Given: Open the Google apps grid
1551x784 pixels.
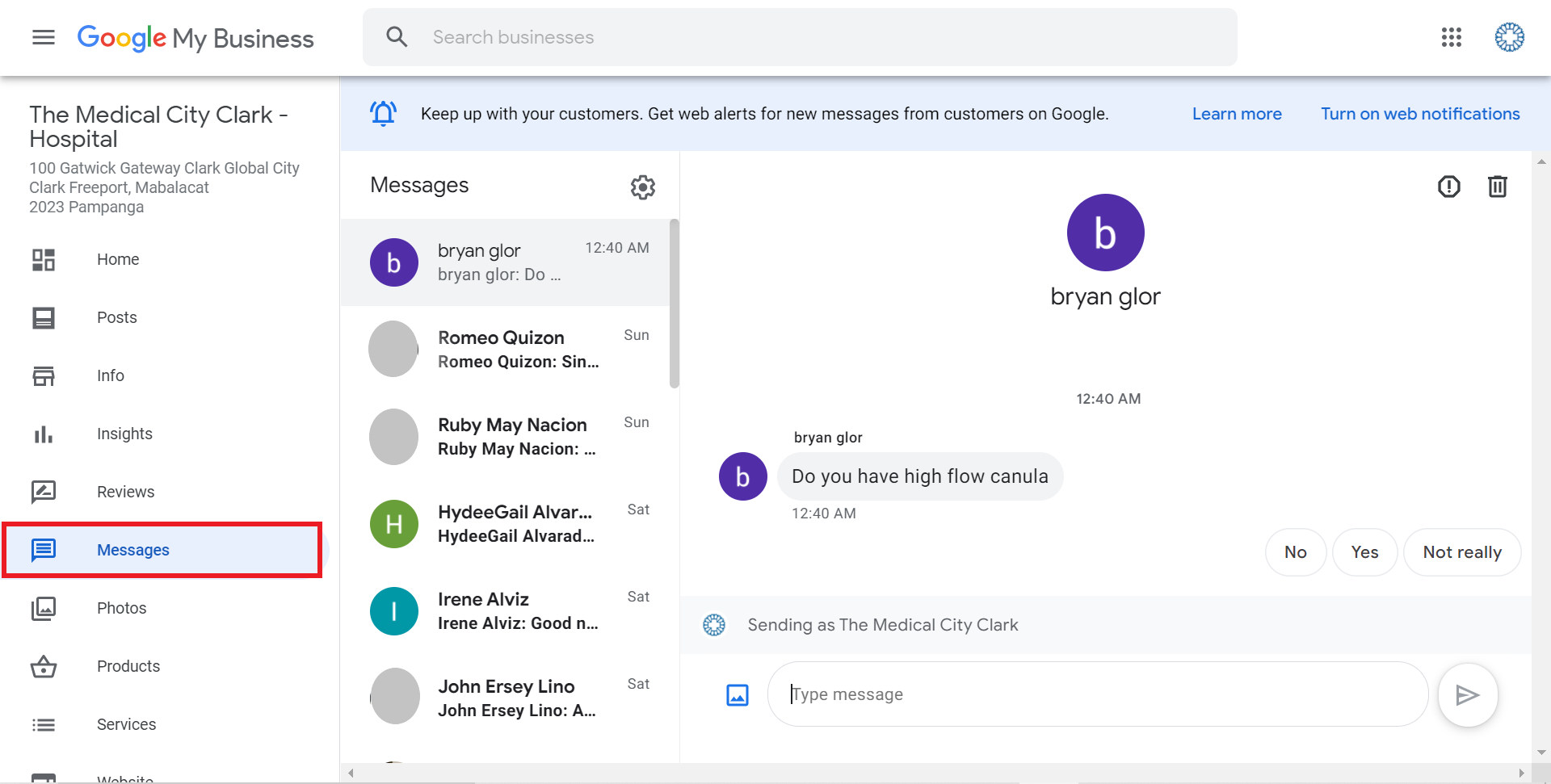Looking at the screenshot, I should click(1451, 37).
